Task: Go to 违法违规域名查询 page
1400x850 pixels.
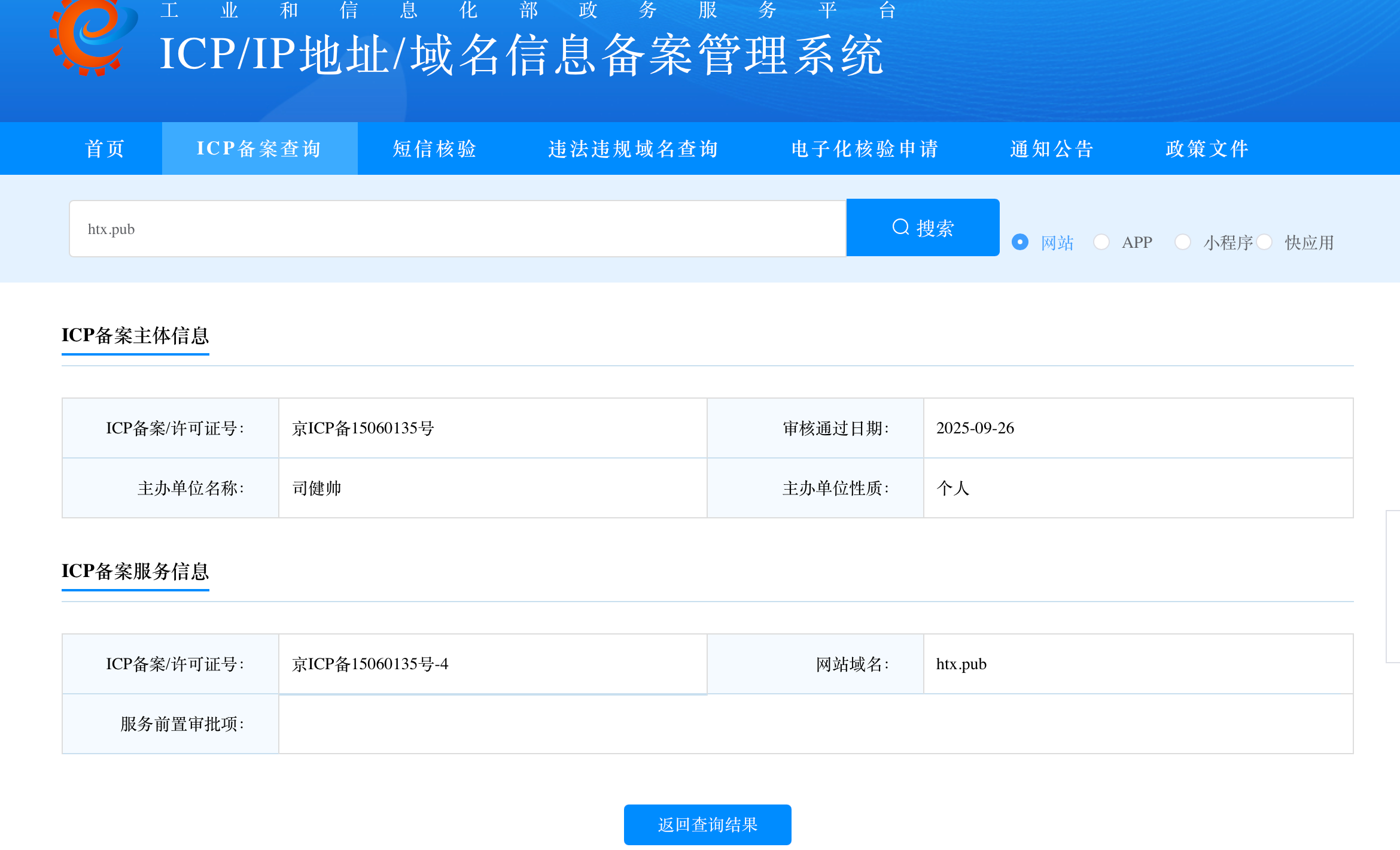Action: tap(634, 148)
